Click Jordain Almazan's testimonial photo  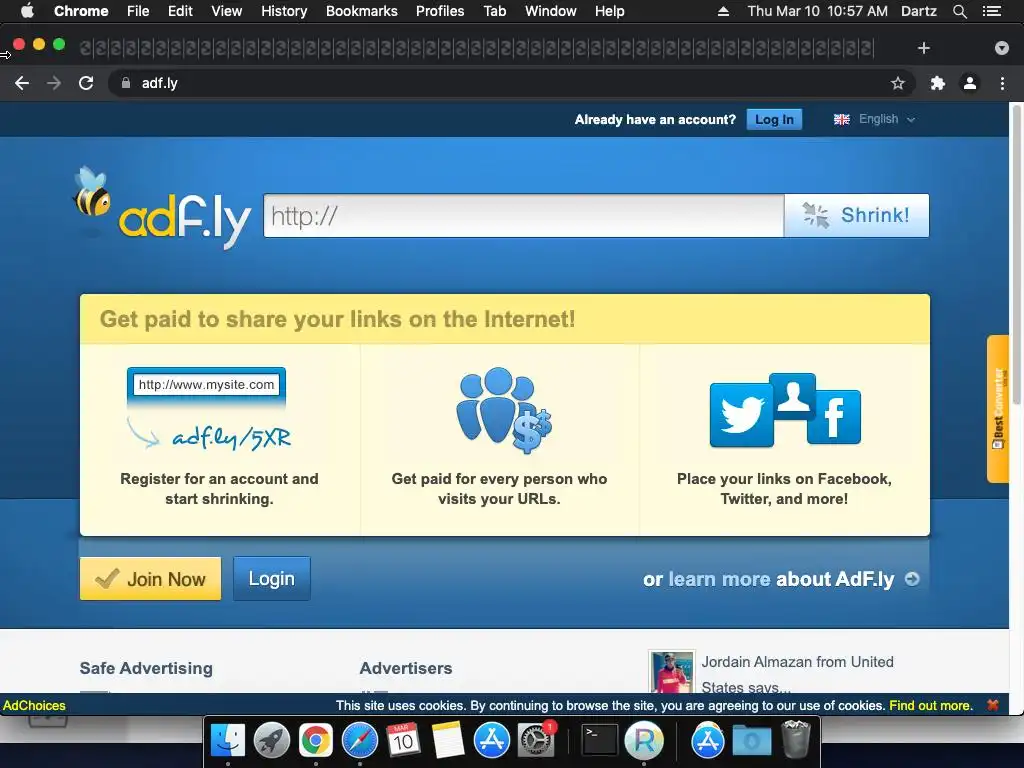(671, 672)
